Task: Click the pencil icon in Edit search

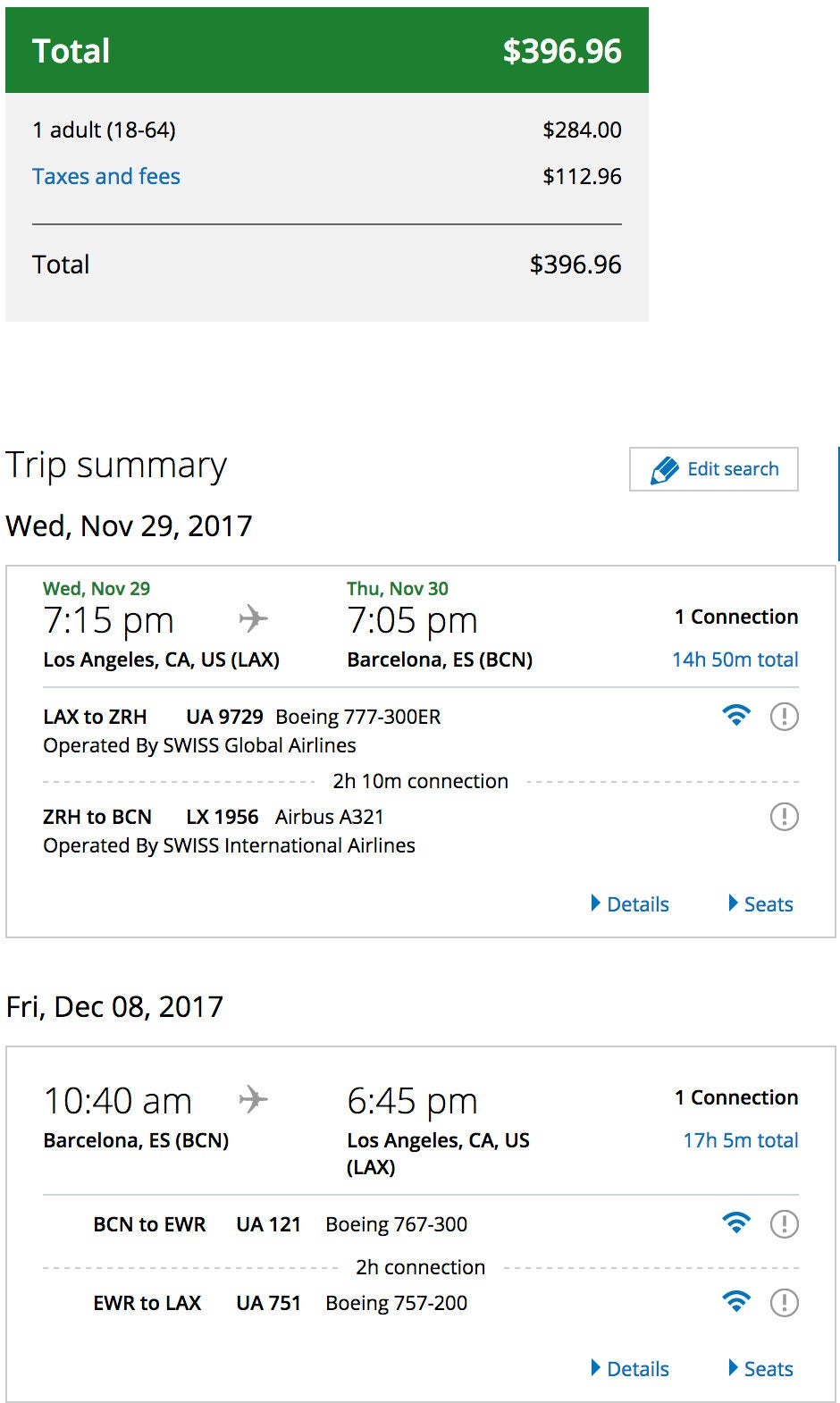Action: click(x=664, y=470)
